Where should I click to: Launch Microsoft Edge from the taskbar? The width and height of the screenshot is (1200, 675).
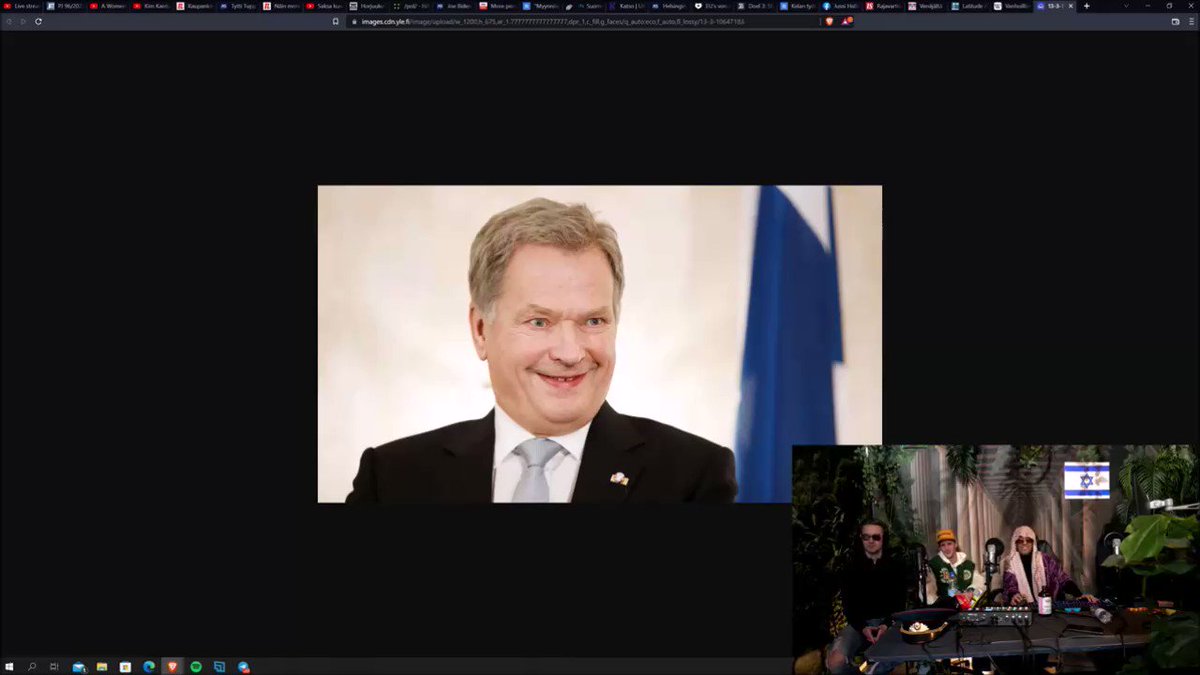coord(148,666)
